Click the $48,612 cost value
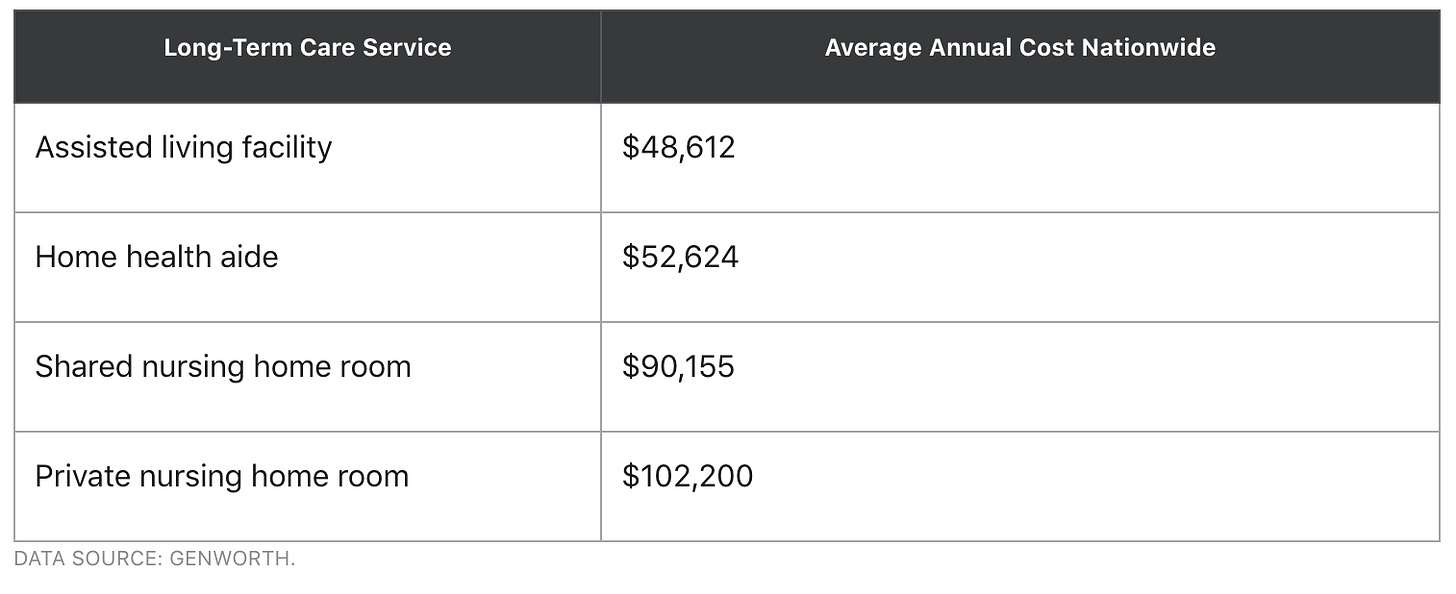1456x594 pixels. (678, 148)
